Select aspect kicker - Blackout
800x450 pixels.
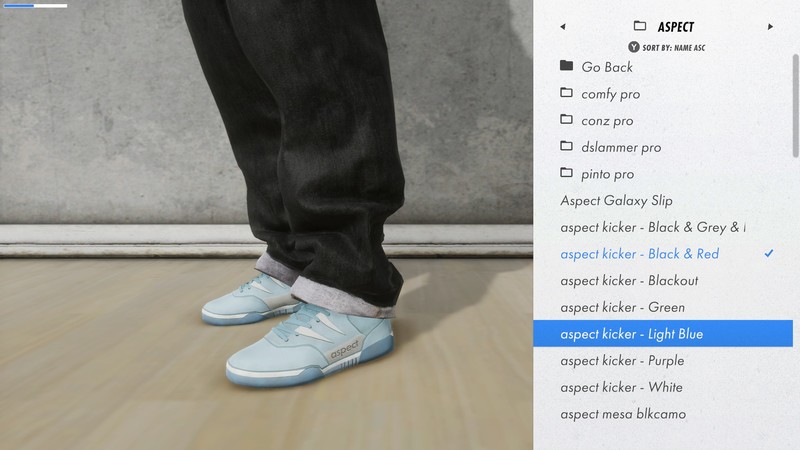point(629,281)
